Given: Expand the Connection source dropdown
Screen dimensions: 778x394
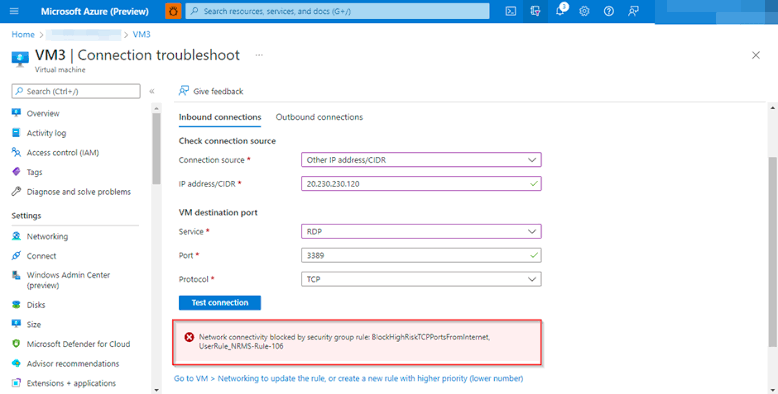Looking at the screenshot, I should (421, 160).
